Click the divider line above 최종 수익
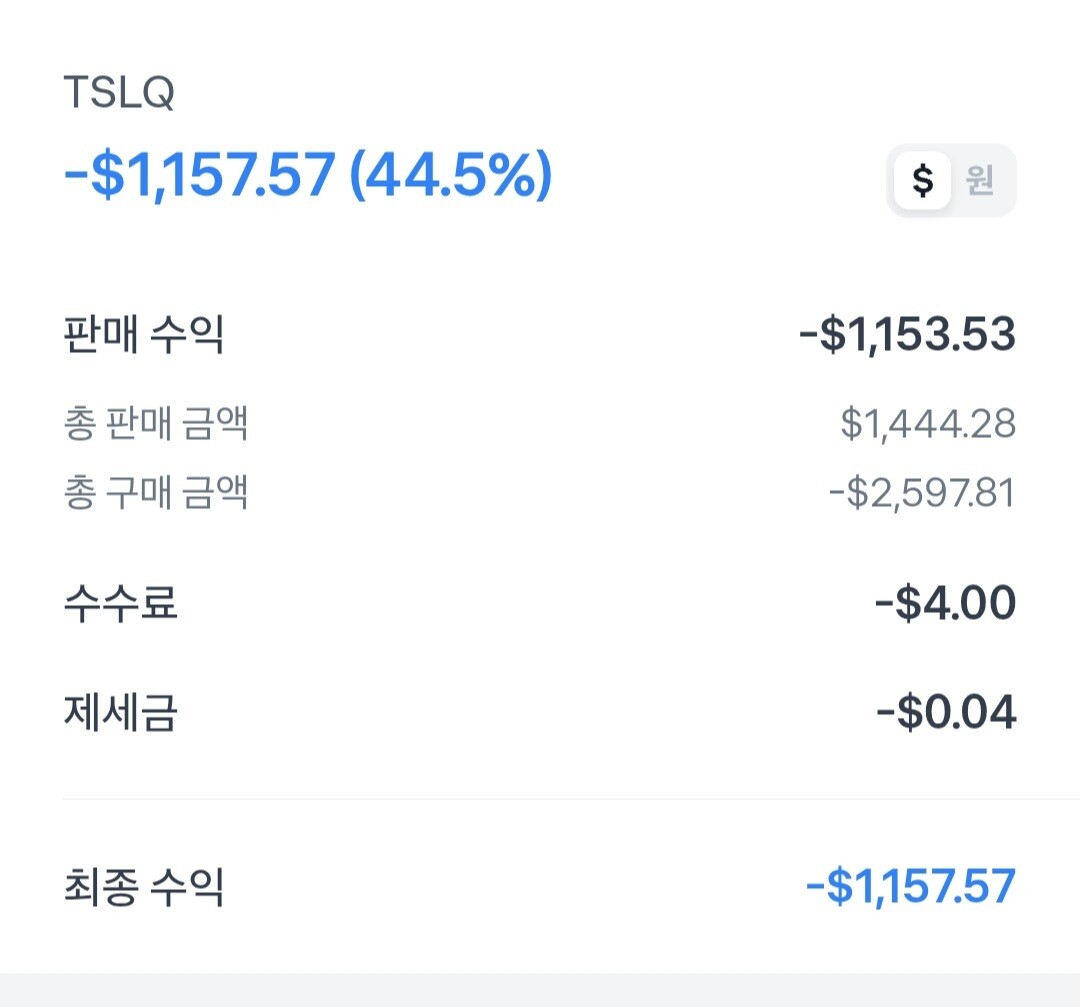 click(x=572, y=799)
